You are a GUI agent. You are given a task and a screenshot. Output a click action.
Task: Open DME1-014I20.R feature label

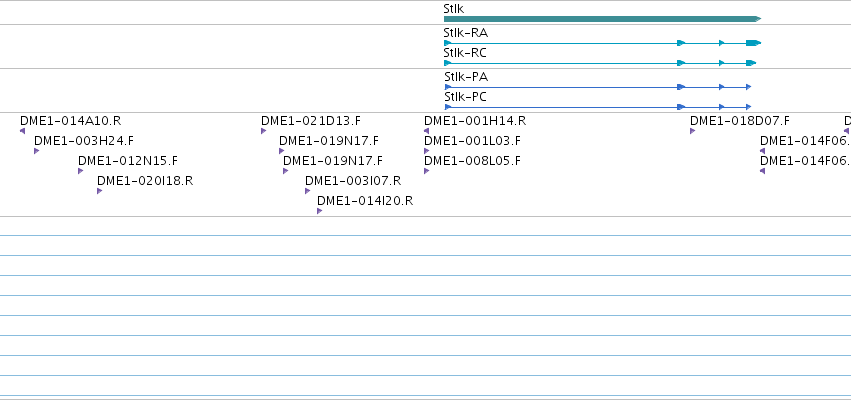(365, 201)
